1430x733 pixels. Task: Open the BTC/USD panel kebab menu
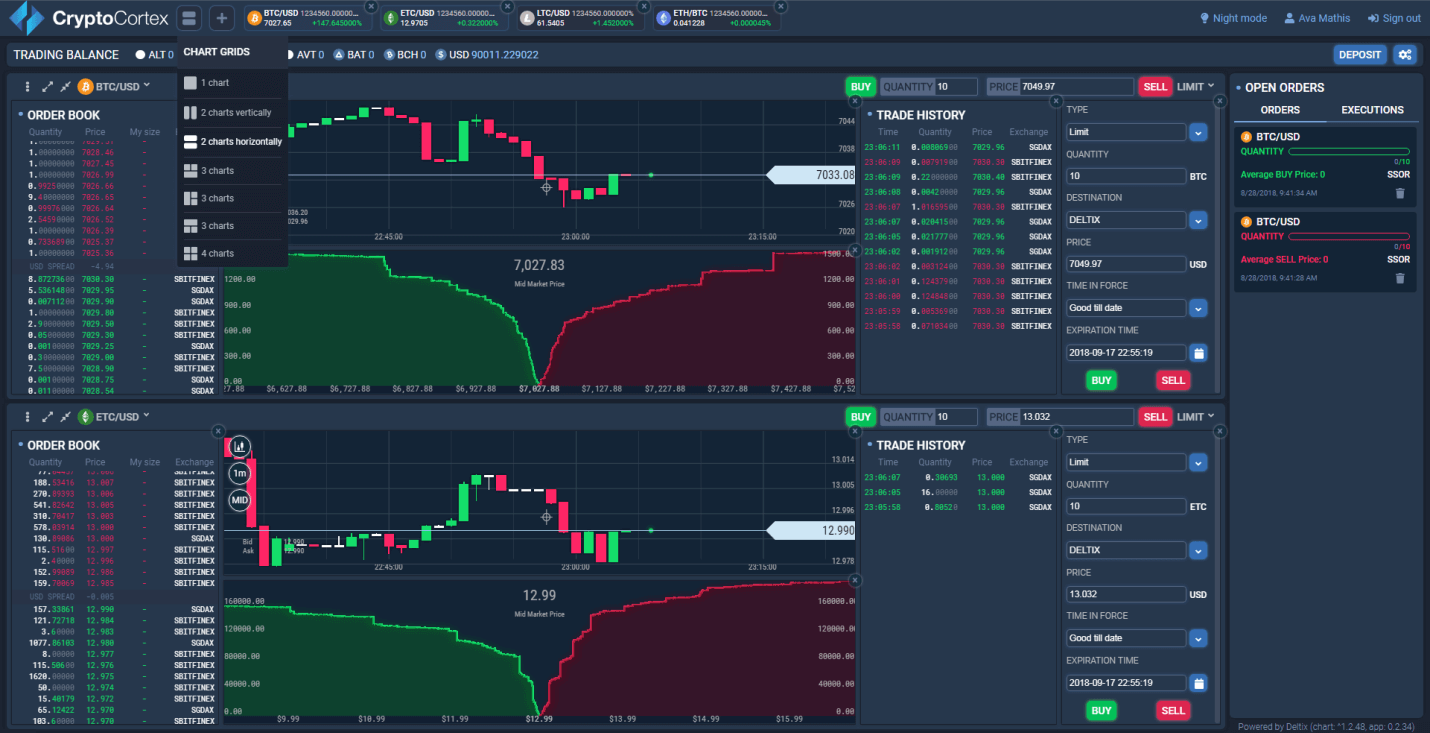27,87
